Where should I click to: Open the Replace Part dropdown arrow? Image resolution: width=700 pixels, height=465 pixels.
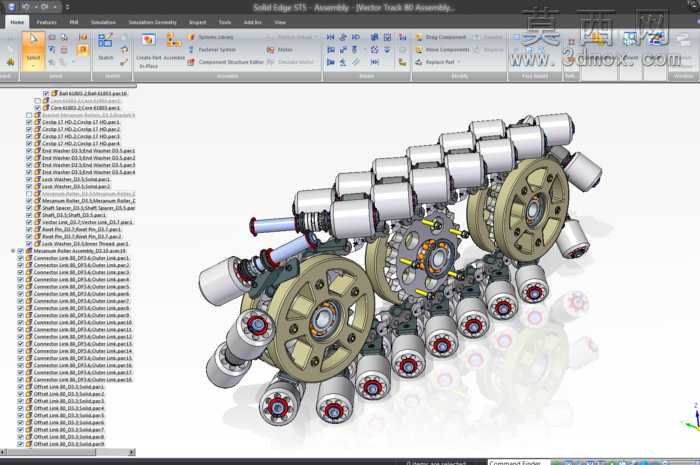click(x=458, y=62)
